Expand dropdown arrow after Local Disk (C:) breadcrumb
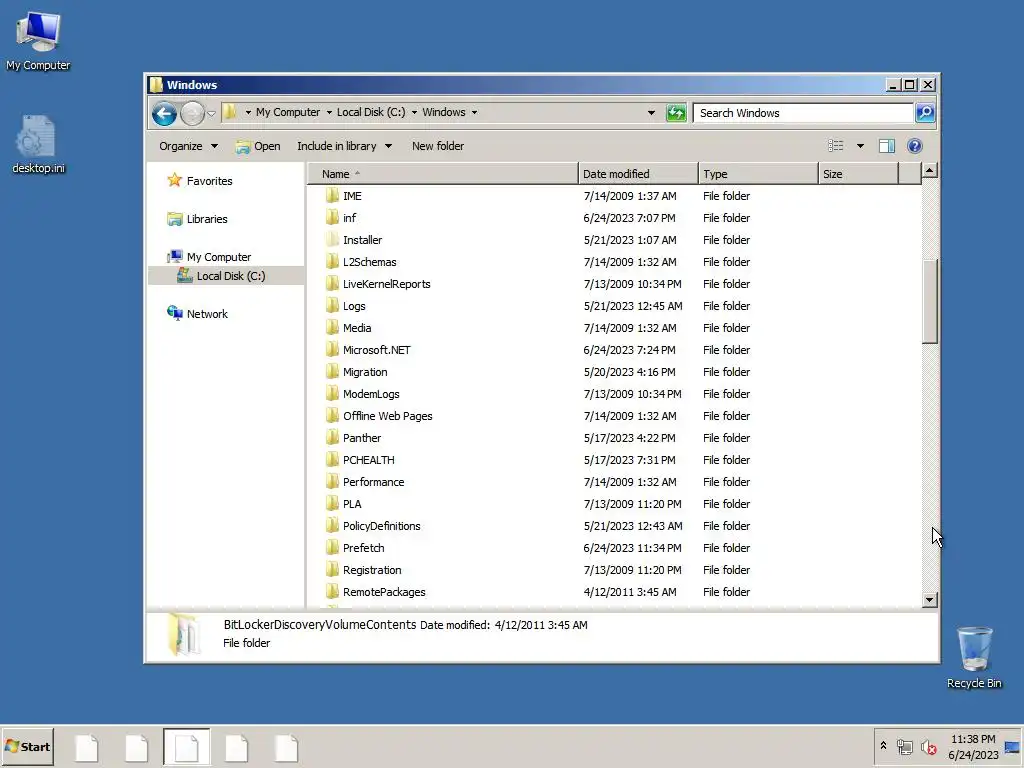Viewport: 1024px width, 768px height. click(x=414, y=112)
